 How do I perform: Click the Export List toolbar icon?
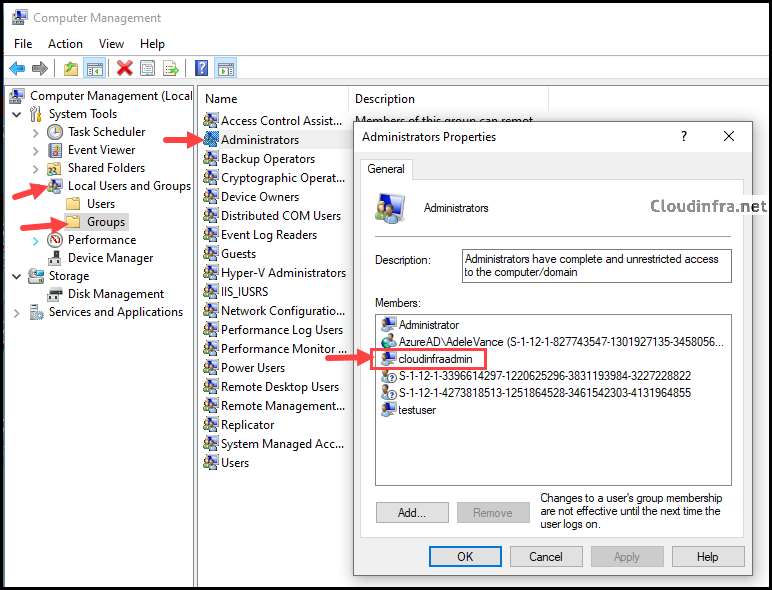pos(170,68)
